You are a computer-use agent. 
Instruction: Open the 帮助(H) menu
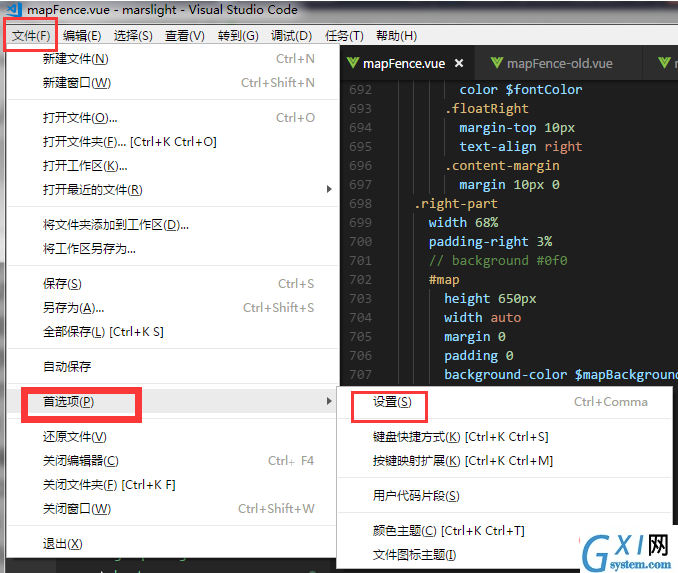pyautogui.click(x=397, y=35)
